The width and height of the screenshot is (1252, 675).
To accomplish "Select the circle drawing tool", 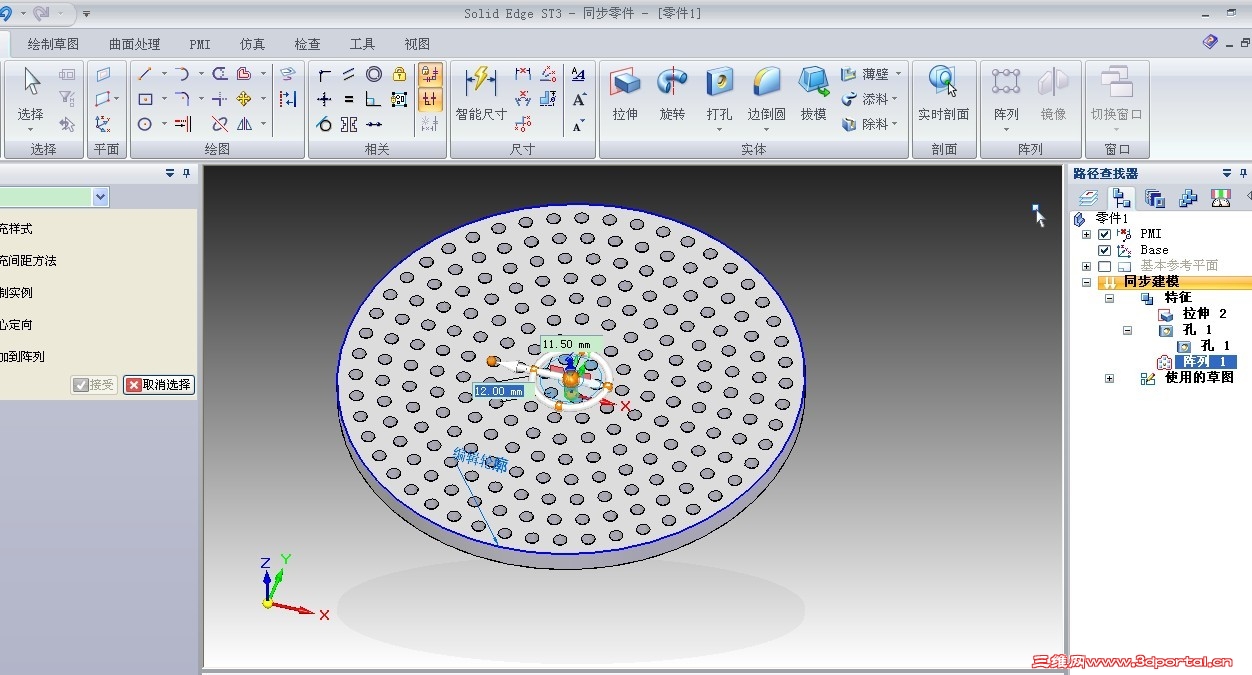I will pyautogui.click(x=145, y=124).
